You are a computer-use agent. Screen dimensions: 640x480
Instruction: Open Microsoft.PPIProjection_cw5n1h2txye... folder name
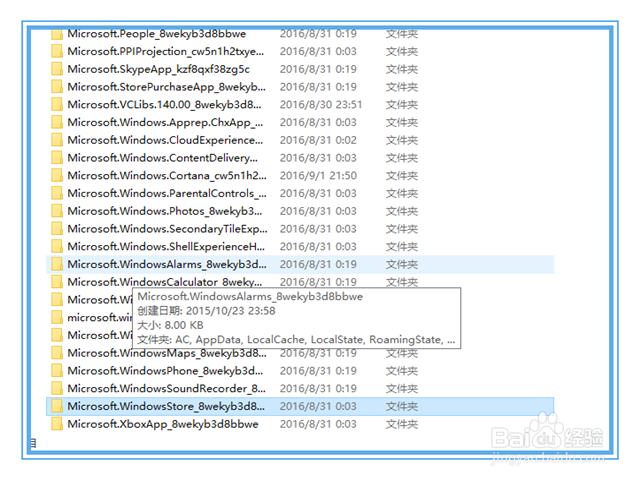click(166, 51)
